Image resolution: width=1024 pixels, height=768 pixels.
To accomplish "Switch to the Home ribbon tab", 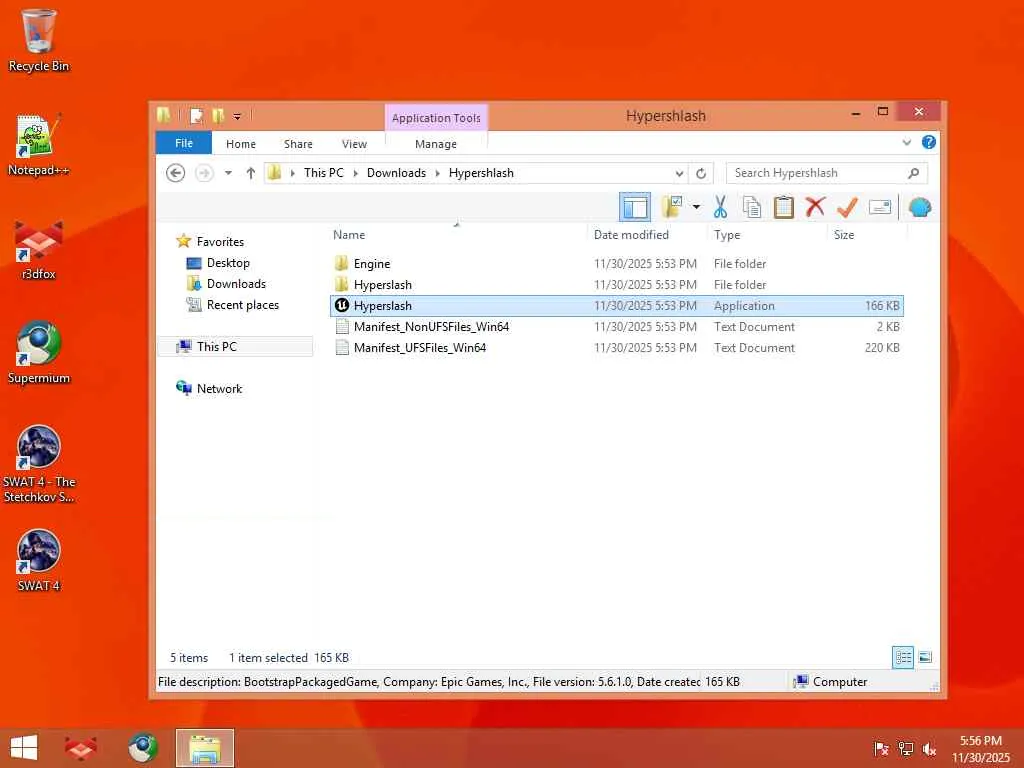I will pos(241,144).
